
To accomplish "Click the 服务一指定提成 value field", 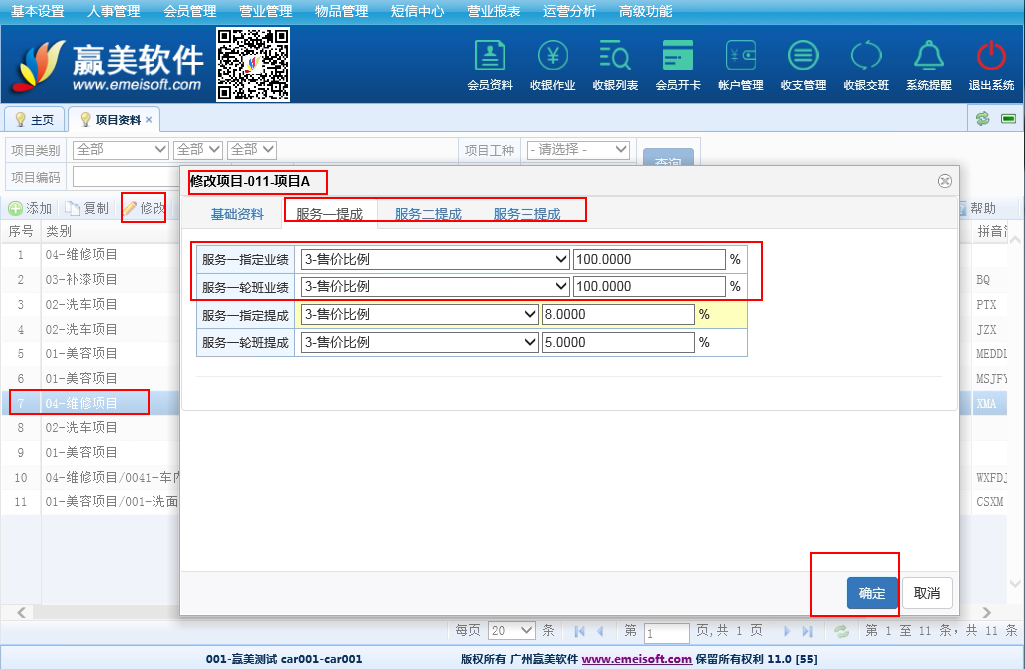I will coord(617,314).
